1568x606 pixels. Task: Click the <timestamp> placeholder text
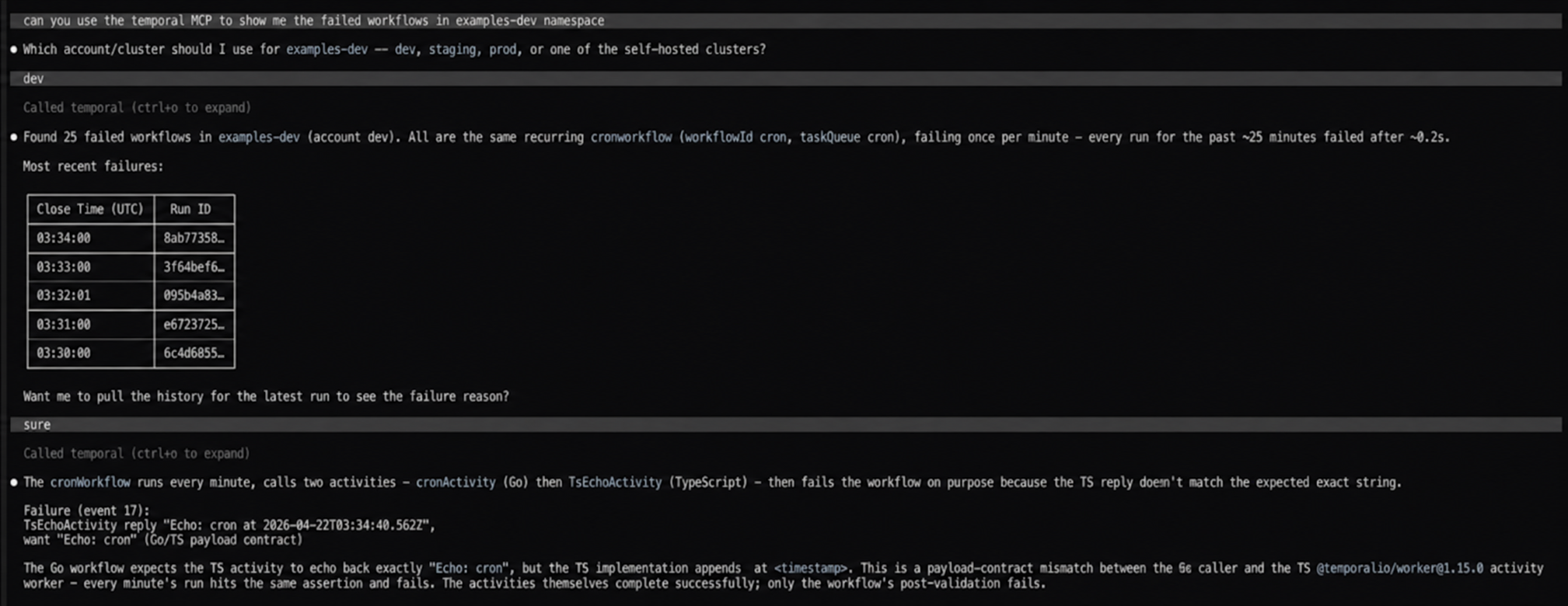point(810,569)
